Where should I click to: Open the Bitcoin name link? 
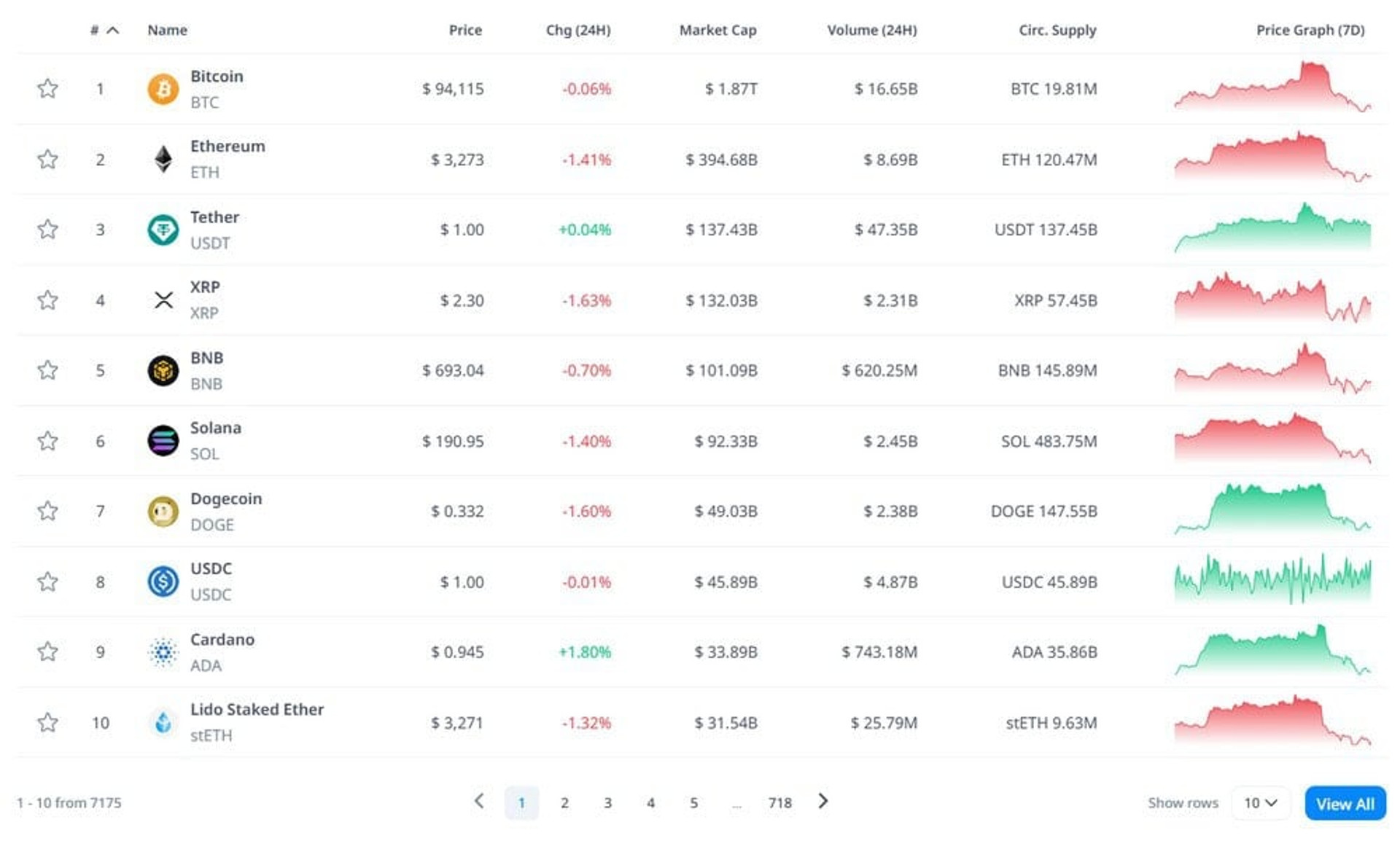[217, 76]
